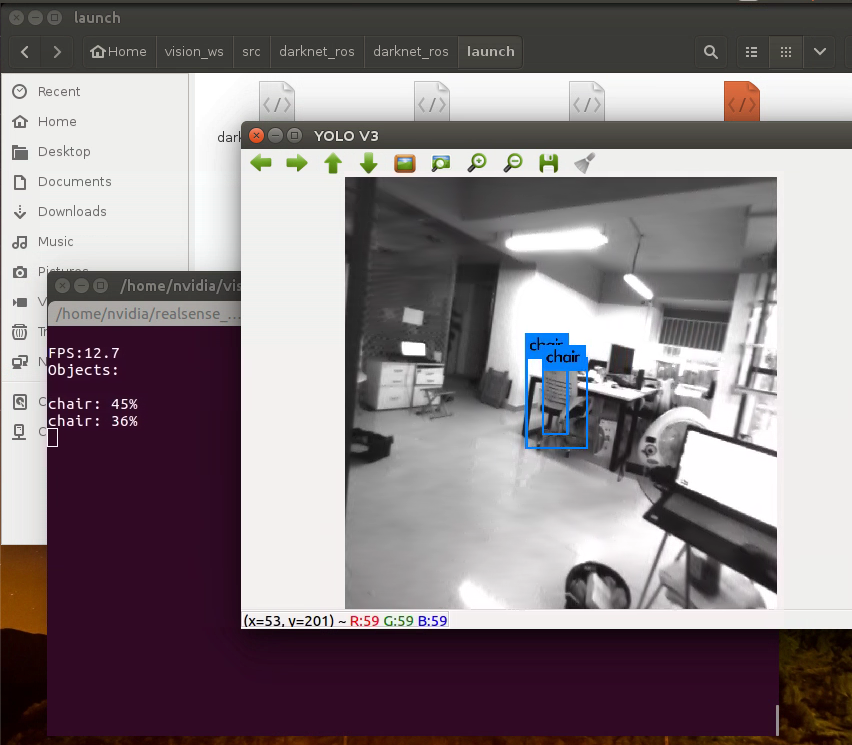Close the YOLO V3 window
Screen dimensions: 852x745
tap(256, 135)
